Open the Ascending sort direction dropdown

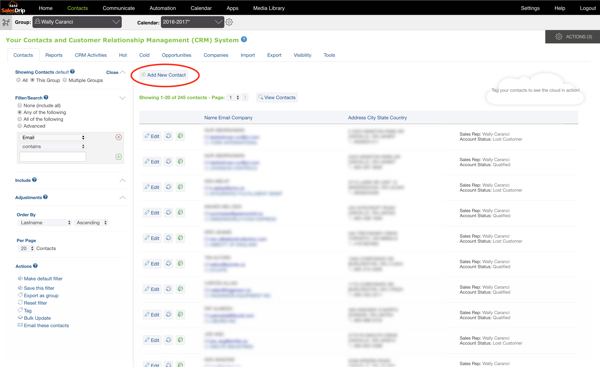91,223
